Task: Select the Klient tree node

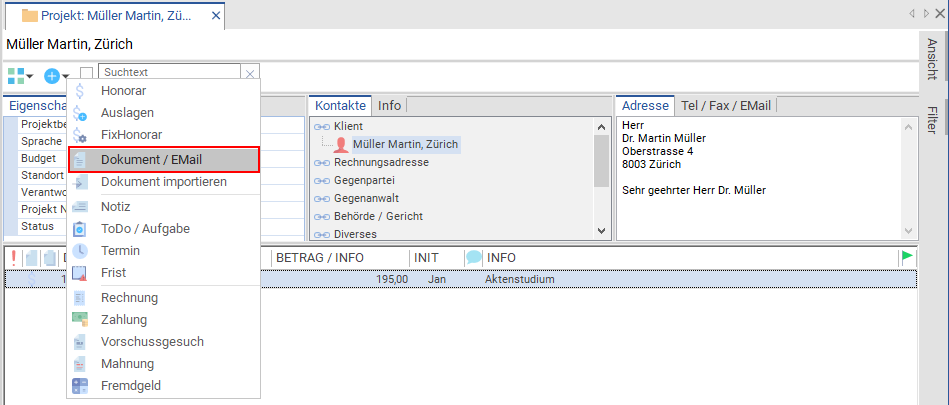Action: pos(348,127)
